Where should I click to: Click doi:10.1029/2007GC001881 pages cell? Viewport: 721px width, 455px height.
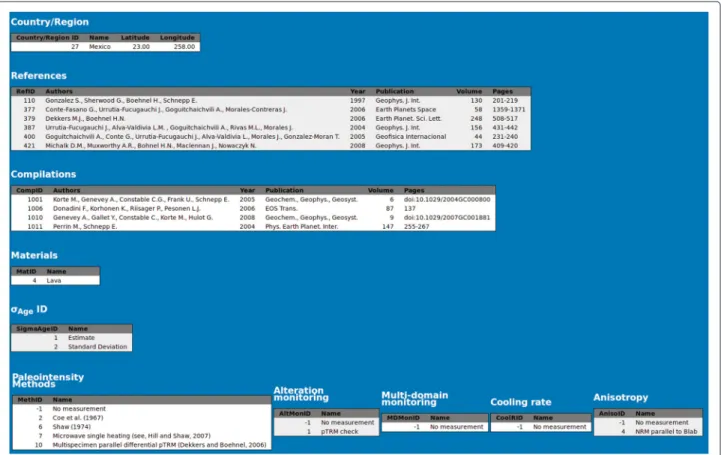tap(447, 217)
